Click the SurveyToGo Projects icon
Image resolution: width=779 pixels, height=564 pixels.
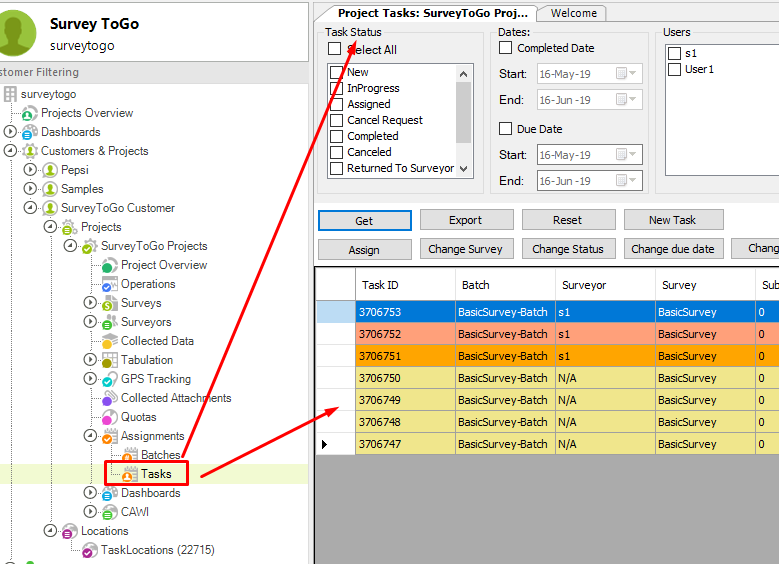coord(89,246)
